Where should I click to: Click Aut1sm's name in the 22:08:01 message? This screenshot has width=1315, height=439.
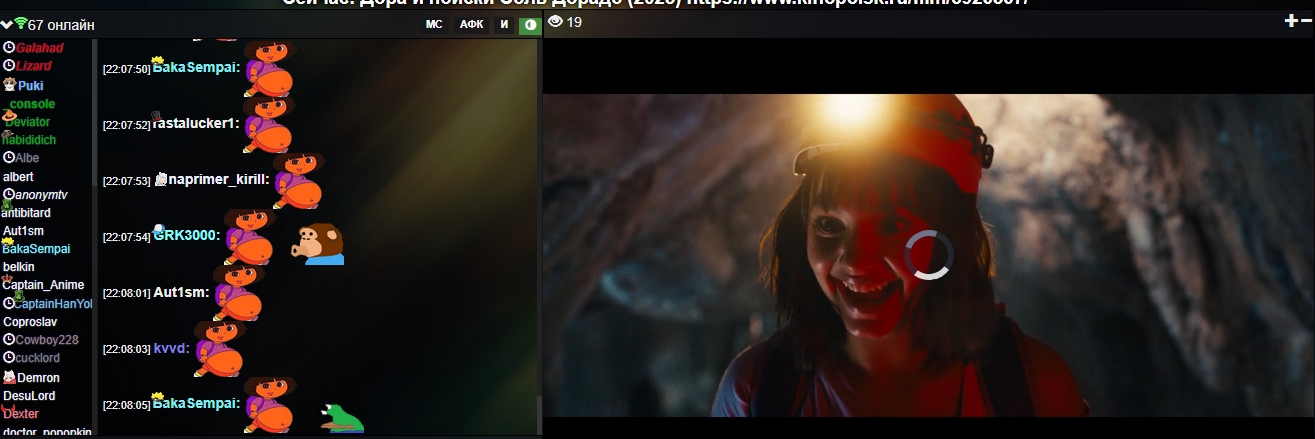pos(181,292)
